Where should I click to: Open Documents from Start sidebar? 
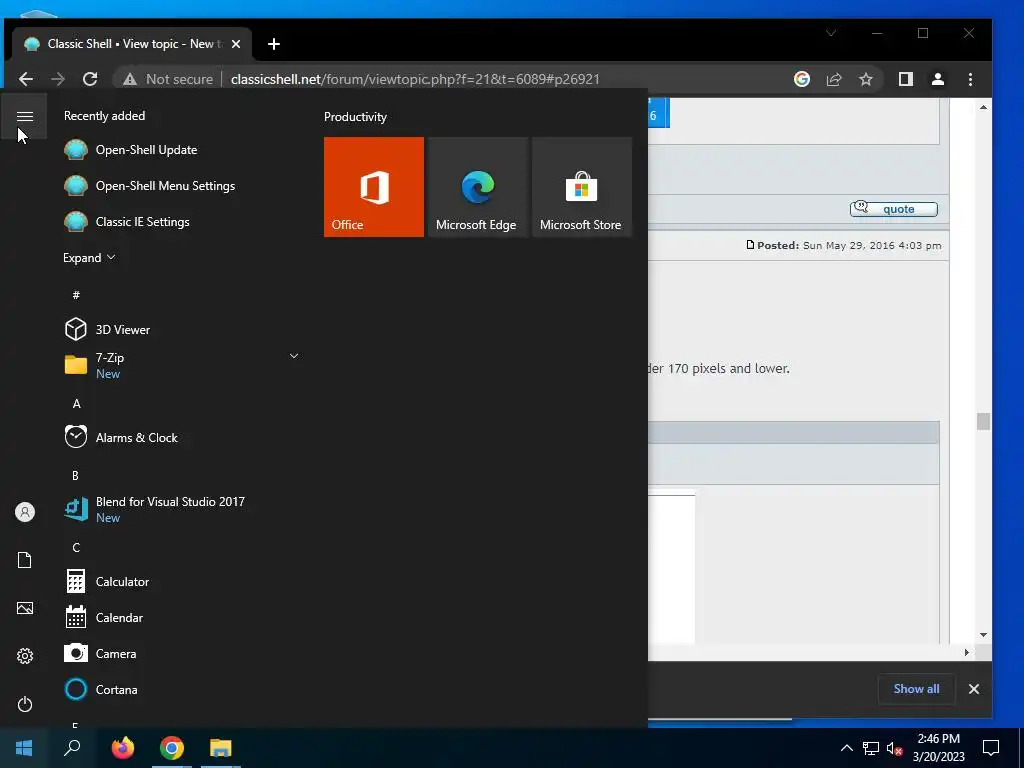click(x=25, y=560)
